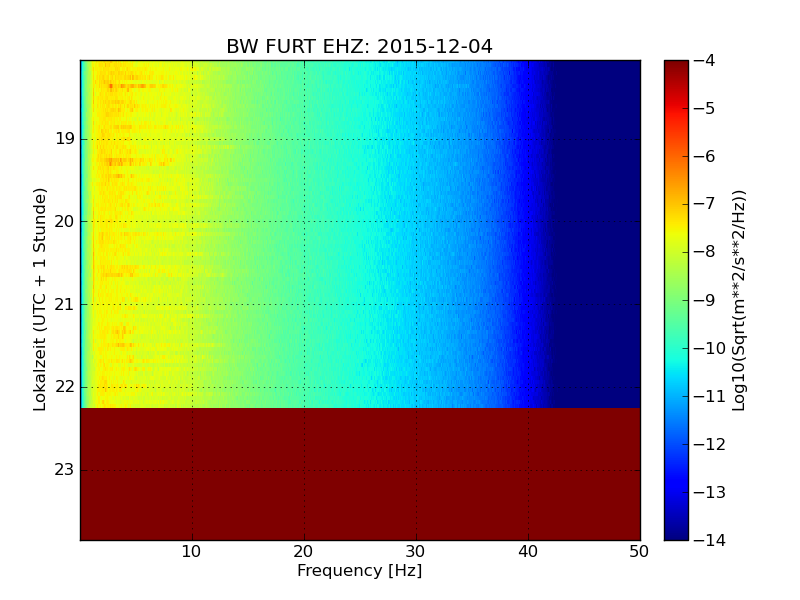Viewport: 800px width, 600px height.
Task: Click the y-axis tick label 23
Action: (x=65, y=469)
